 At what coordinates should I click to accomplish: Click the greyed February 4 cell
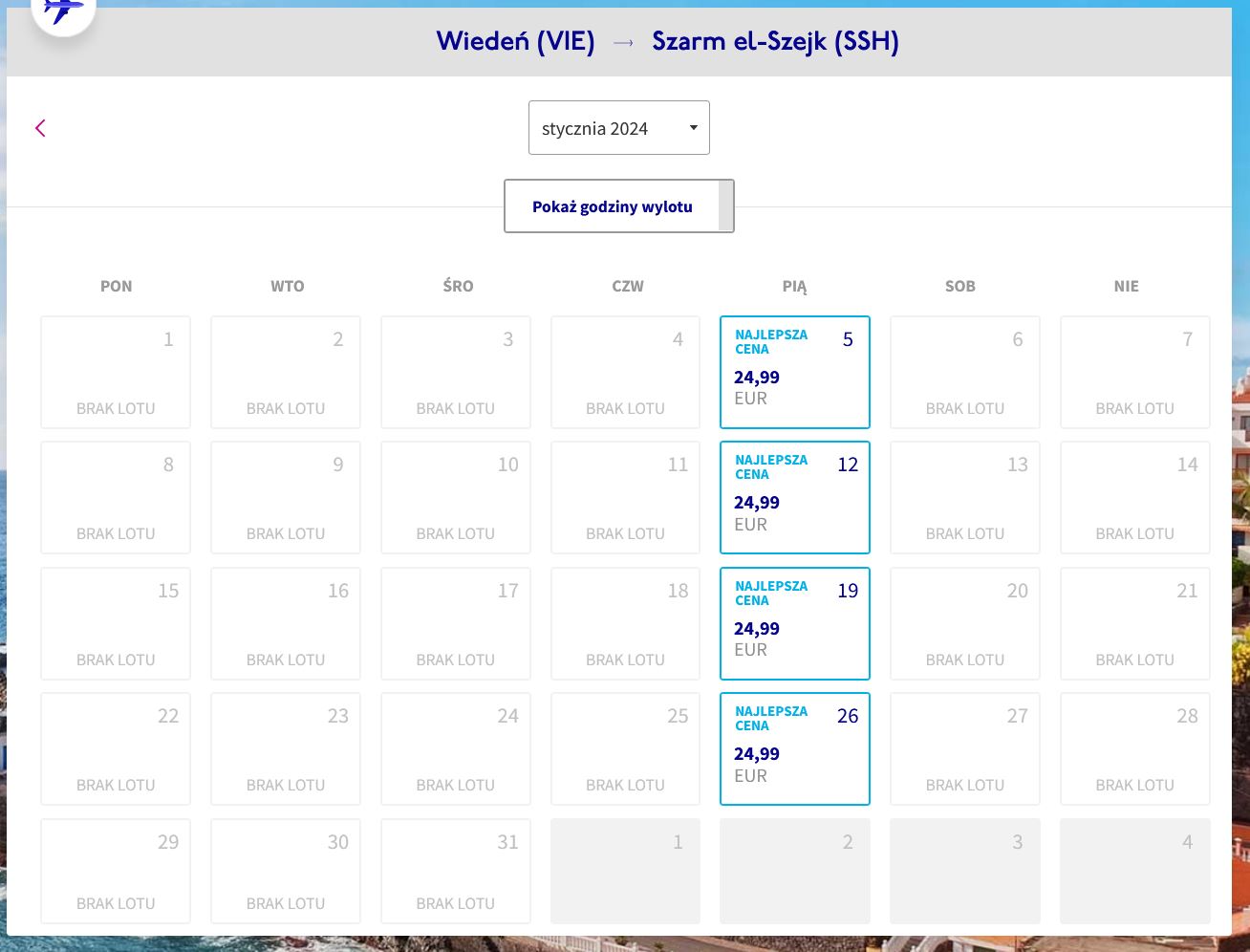pos(1135,871)
